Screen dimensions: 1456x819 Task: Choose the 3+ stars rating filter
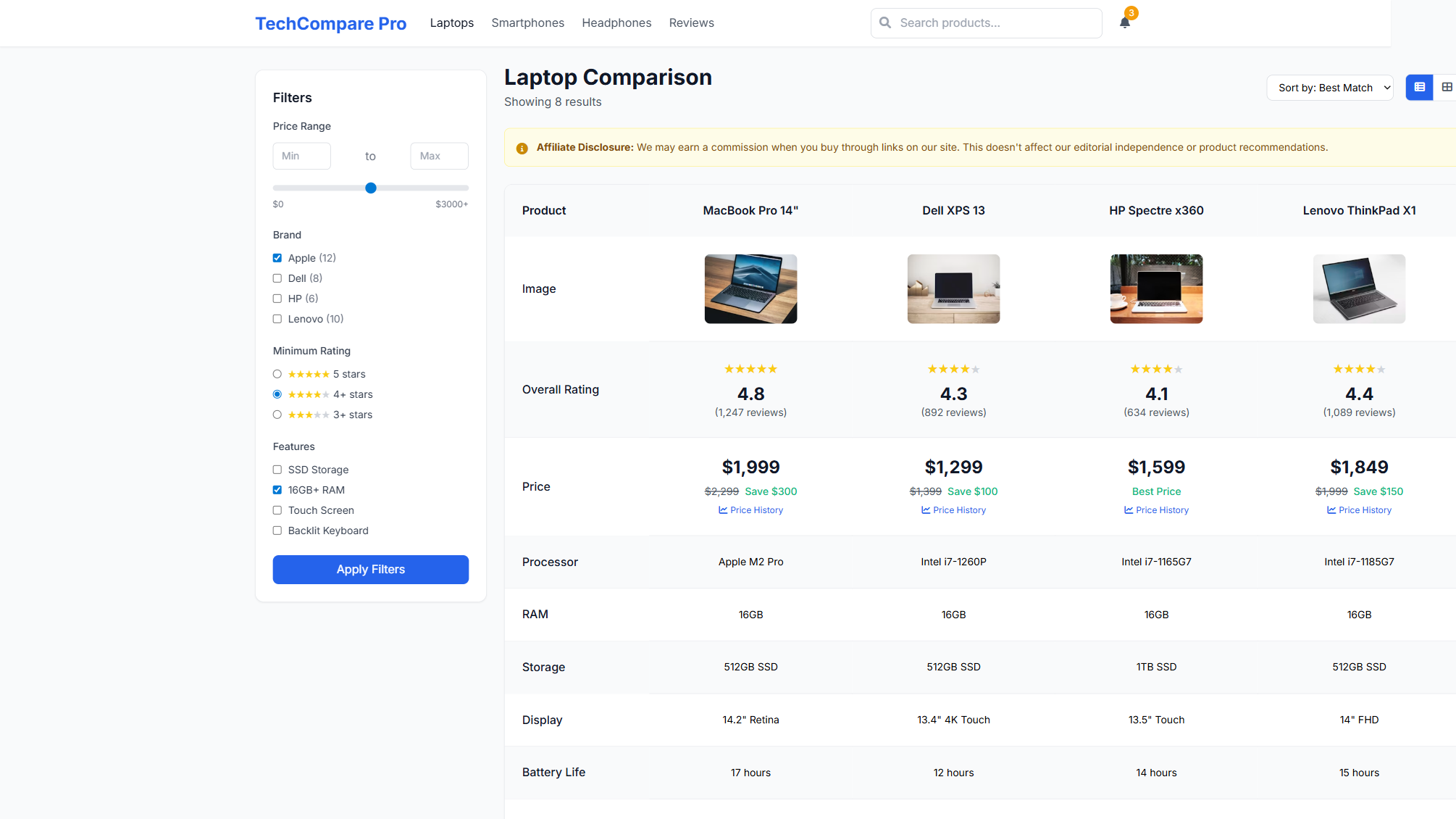pyautogui.click(x=277, y=414)
